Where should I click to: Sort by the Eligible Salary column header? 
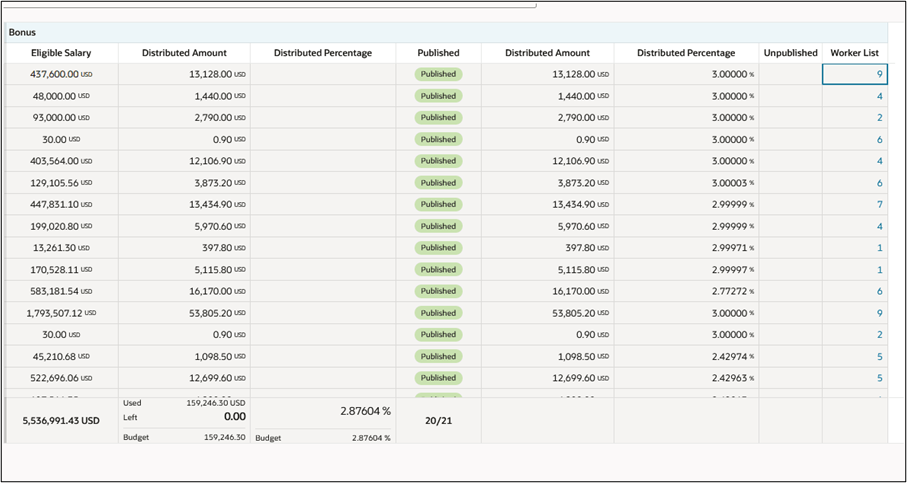(x=61, y=53)
